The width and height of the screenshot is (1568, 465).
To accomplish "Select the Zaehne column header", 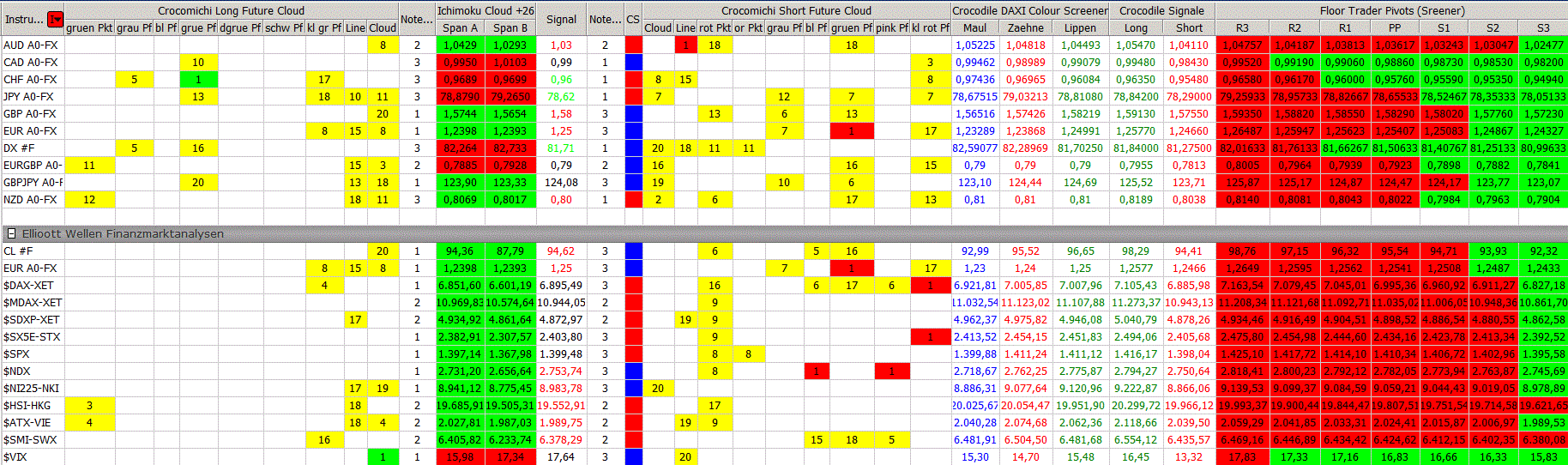I will click(1025, 27).
